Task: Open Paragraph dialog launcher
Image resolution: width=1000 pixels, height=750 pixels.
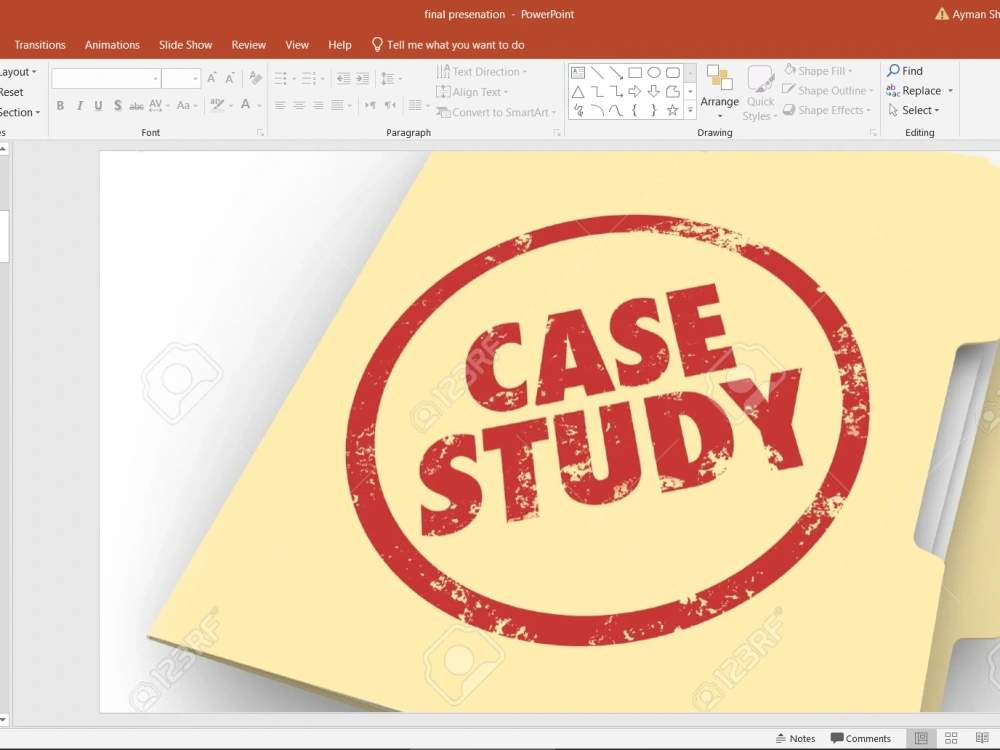Action: pos(557,133)
